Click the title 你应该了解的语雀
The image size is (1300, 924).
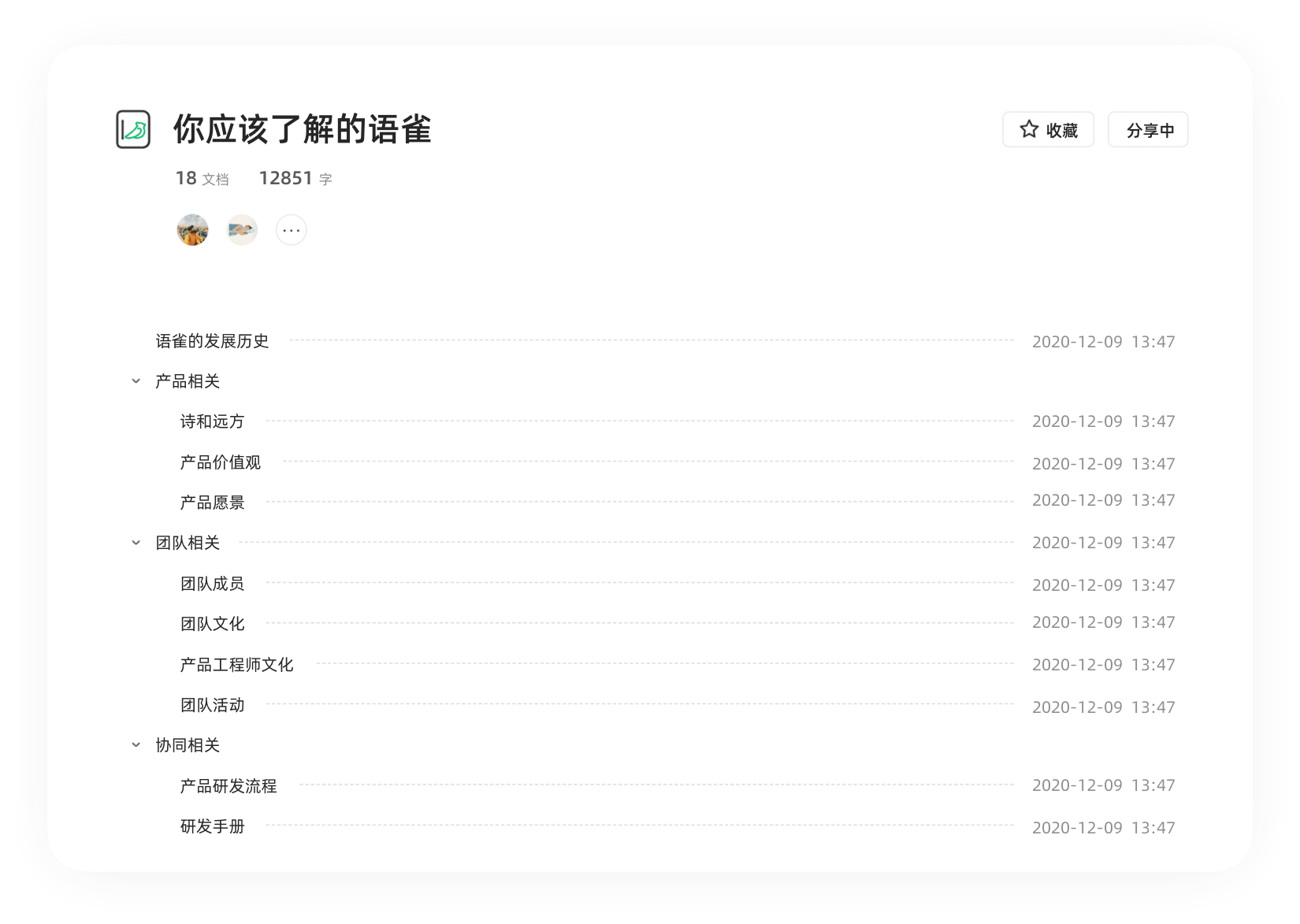302,129
